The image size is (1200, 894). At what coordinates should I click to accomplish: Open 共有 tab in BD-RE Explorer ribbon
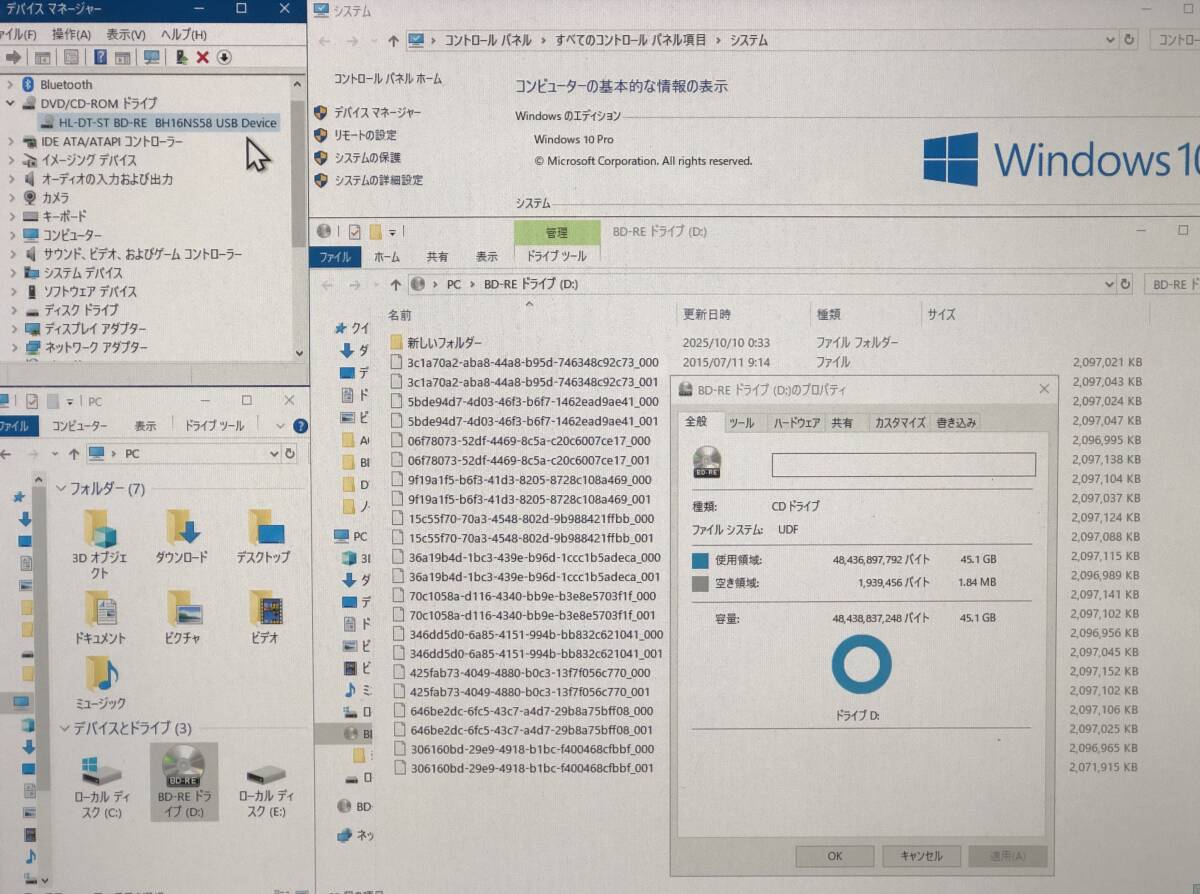tap(437, 257)
